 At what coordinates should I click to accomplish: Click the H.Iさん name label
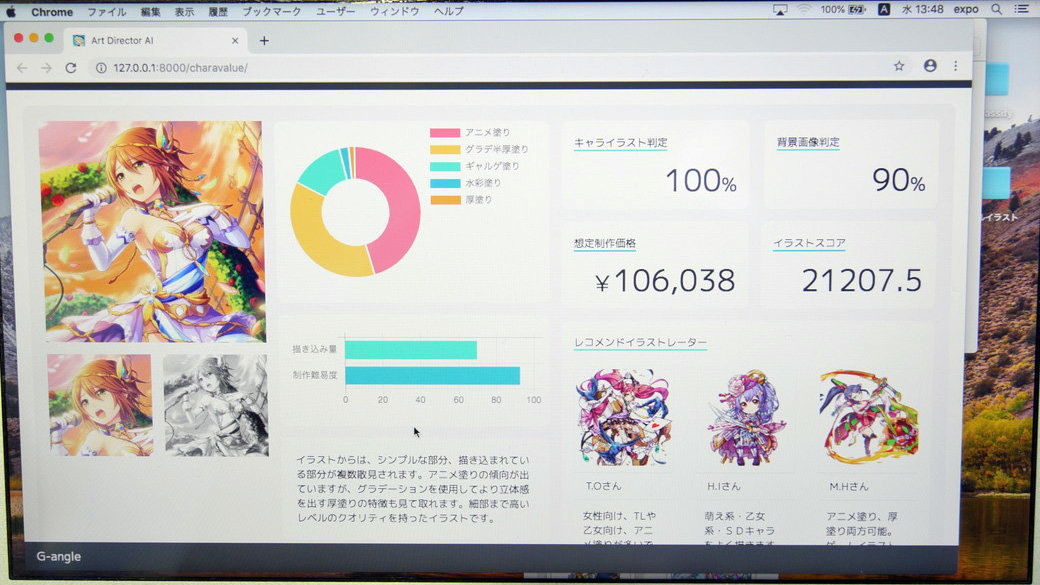coord(724,486)
